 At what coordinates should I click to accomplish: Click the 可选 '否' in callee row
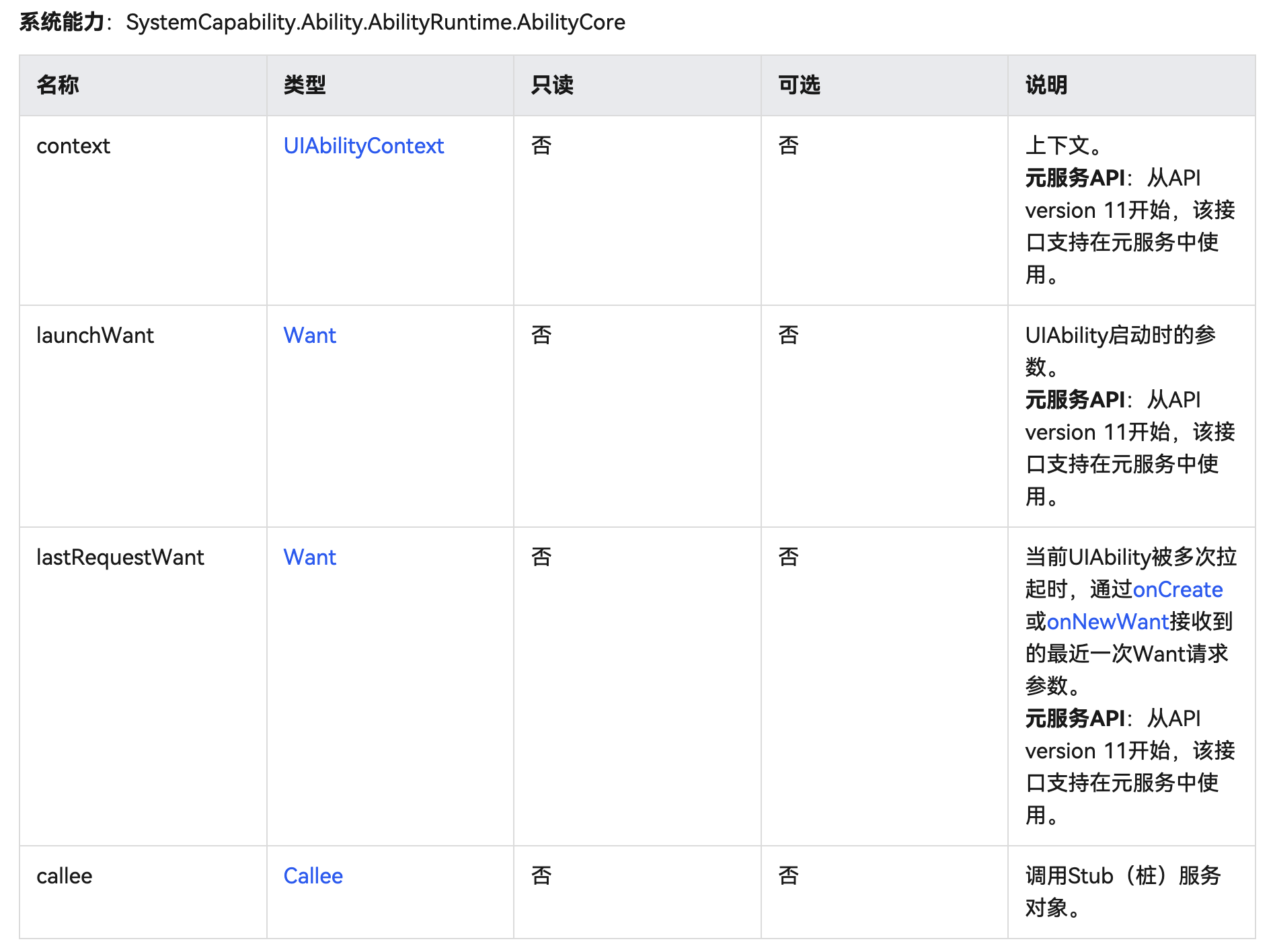pyautogui.click(x=788, y=876)
